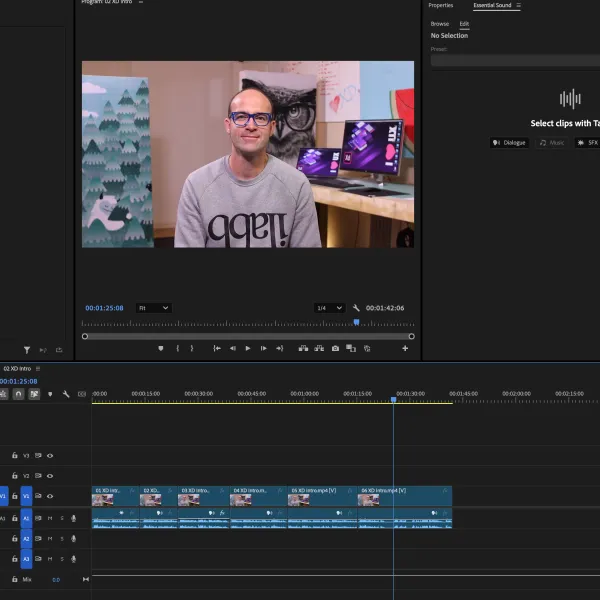The width and height of the screenshot is (600, 600).
Task: Click the proxy toggle icon in Program monitor
Action: tap(367, 348)
